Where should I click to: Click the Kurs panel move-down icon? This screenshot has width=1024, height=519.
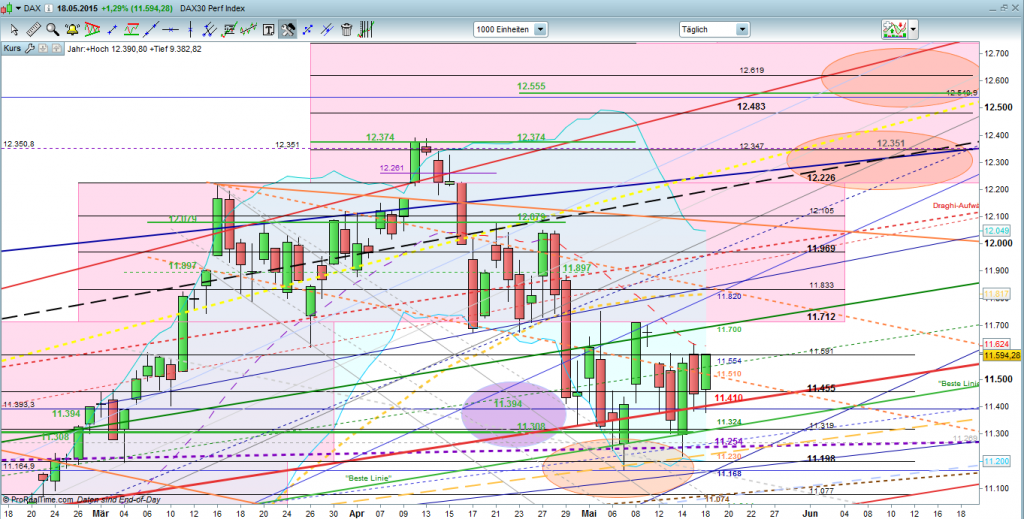tap(42, 48)
